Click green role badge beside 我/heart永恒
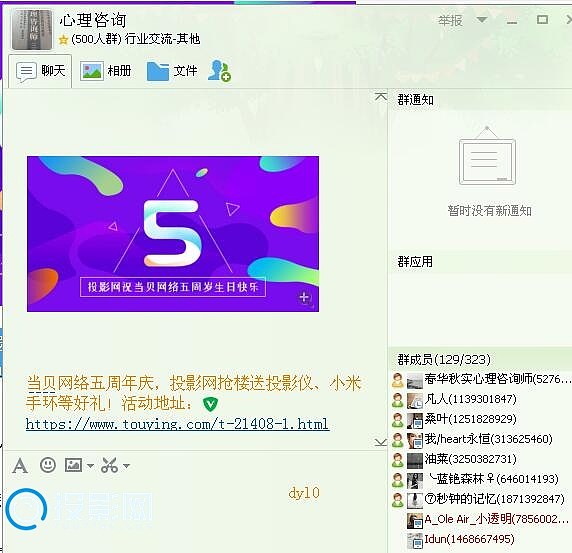 (x=397, y=440)
